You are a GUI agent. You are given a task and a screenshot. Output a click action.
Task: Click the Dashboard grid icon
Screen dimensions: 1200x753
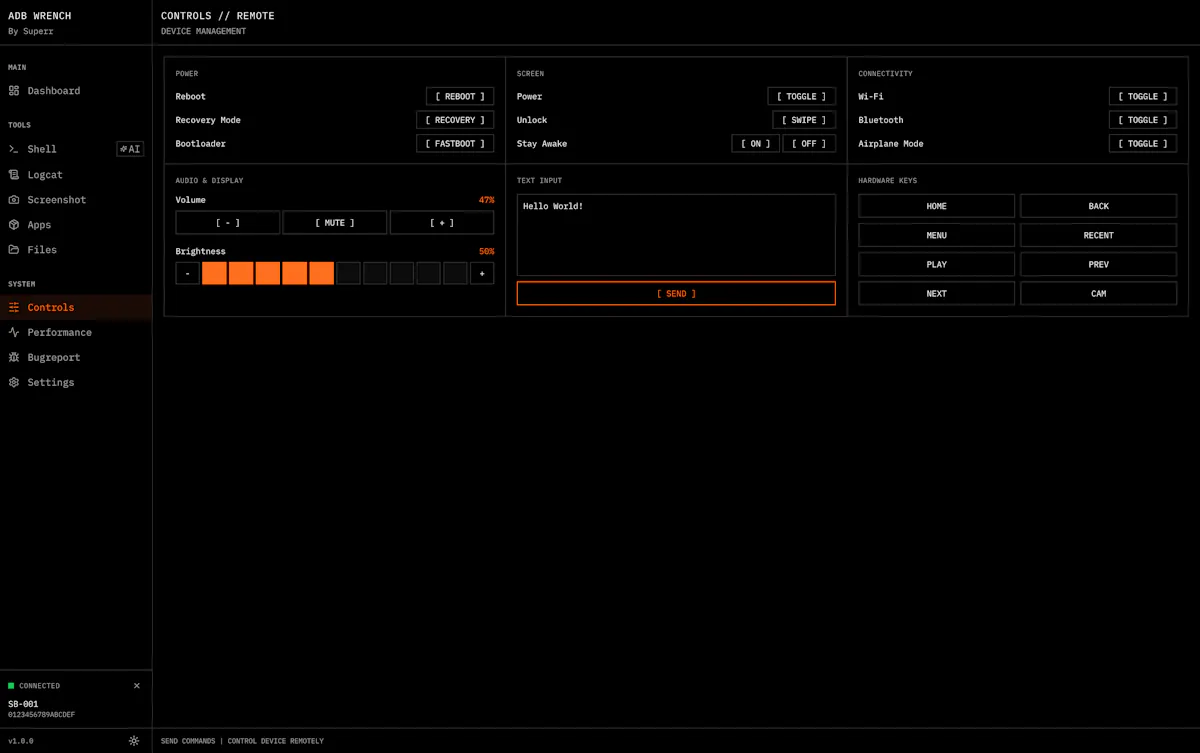pos(14,91)
